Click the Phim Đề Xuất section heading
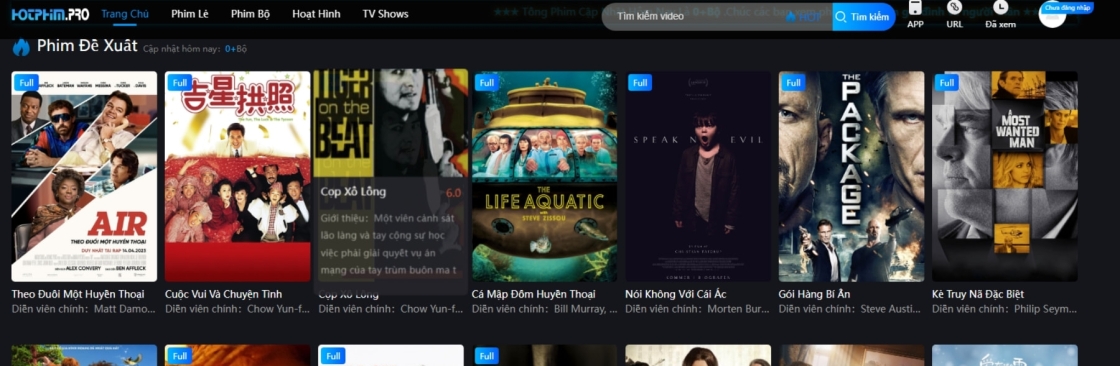1120x366 pixels. point(87,46)
